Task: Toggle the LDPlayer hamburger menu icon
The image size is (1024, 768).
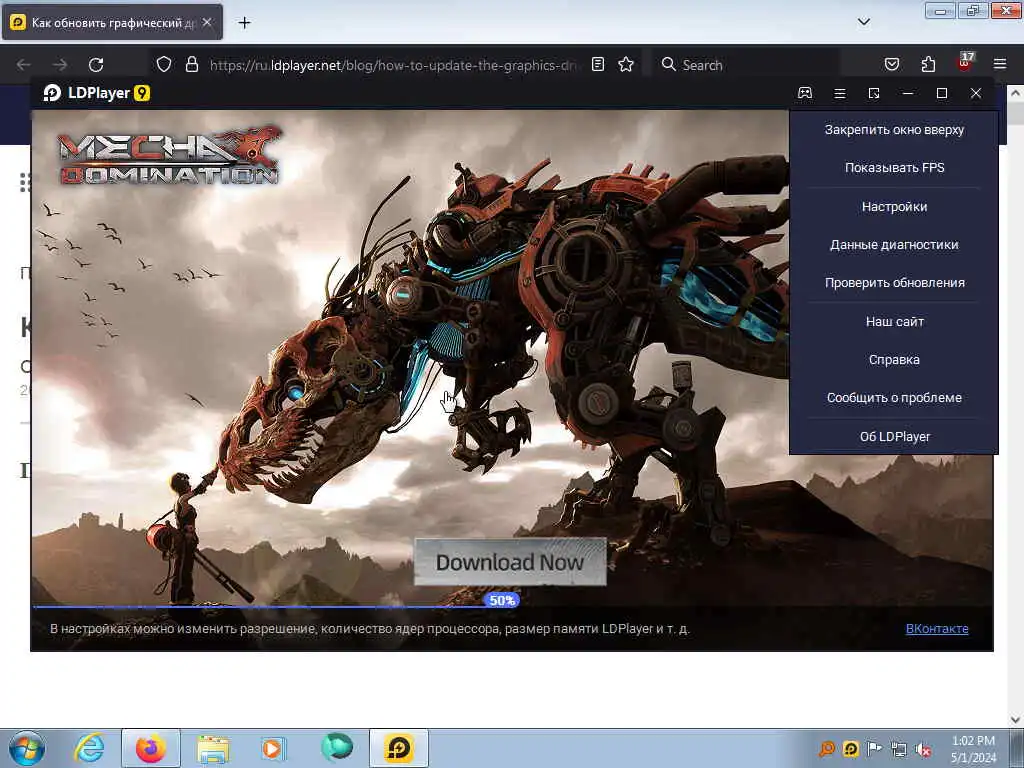Action: [x=840, y=93]
